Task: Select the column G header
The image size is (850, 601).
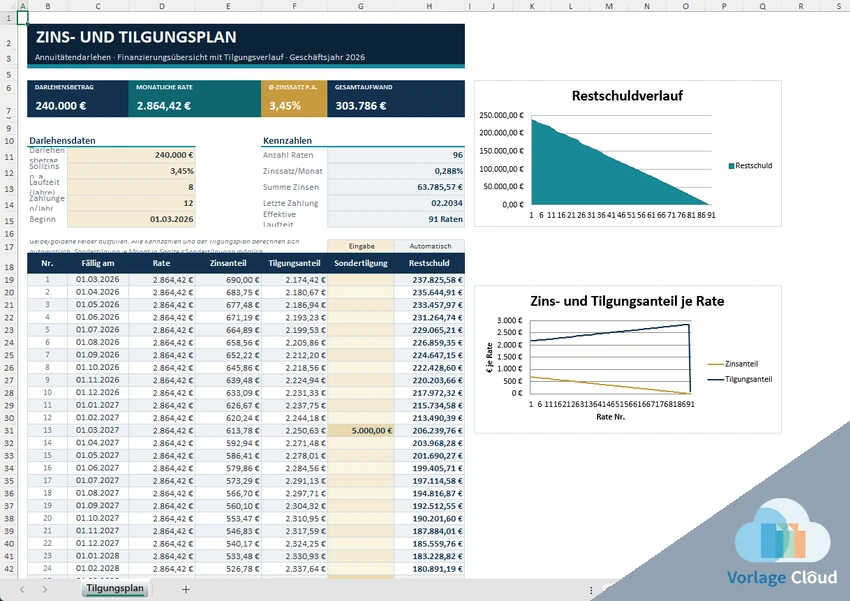Action: click(x=360, y=6)
